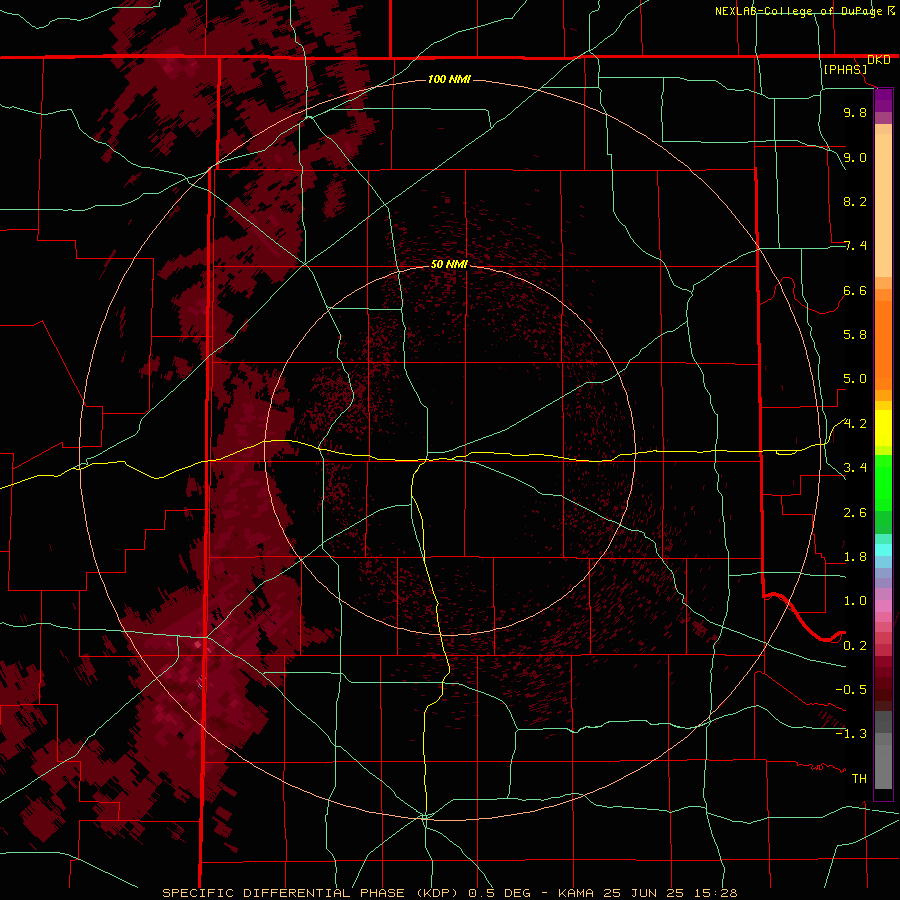
Task: Pick the light peach swatch in color bar
Action: (x=883, y=205)
